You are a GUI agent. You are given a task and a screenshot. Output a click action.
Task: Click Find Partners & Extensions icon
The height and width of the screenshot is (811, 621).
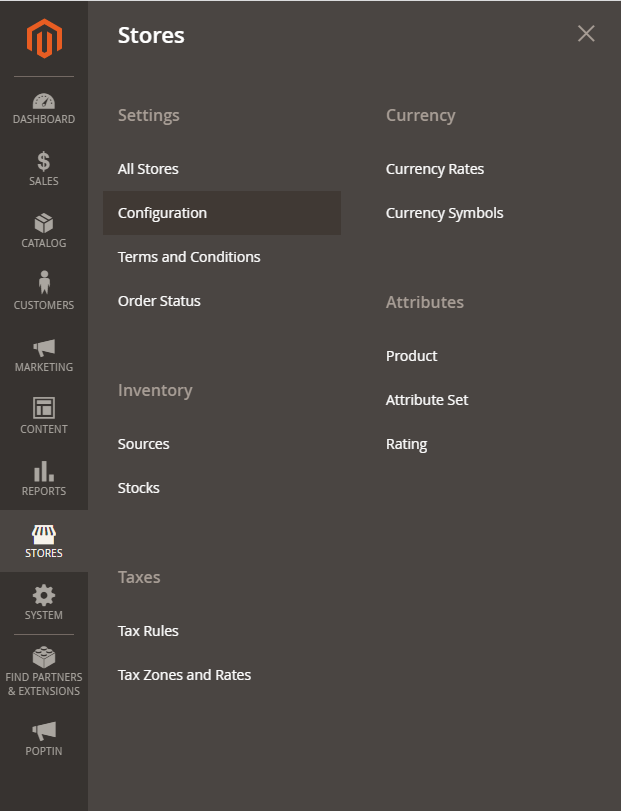(x=44, y=657)
